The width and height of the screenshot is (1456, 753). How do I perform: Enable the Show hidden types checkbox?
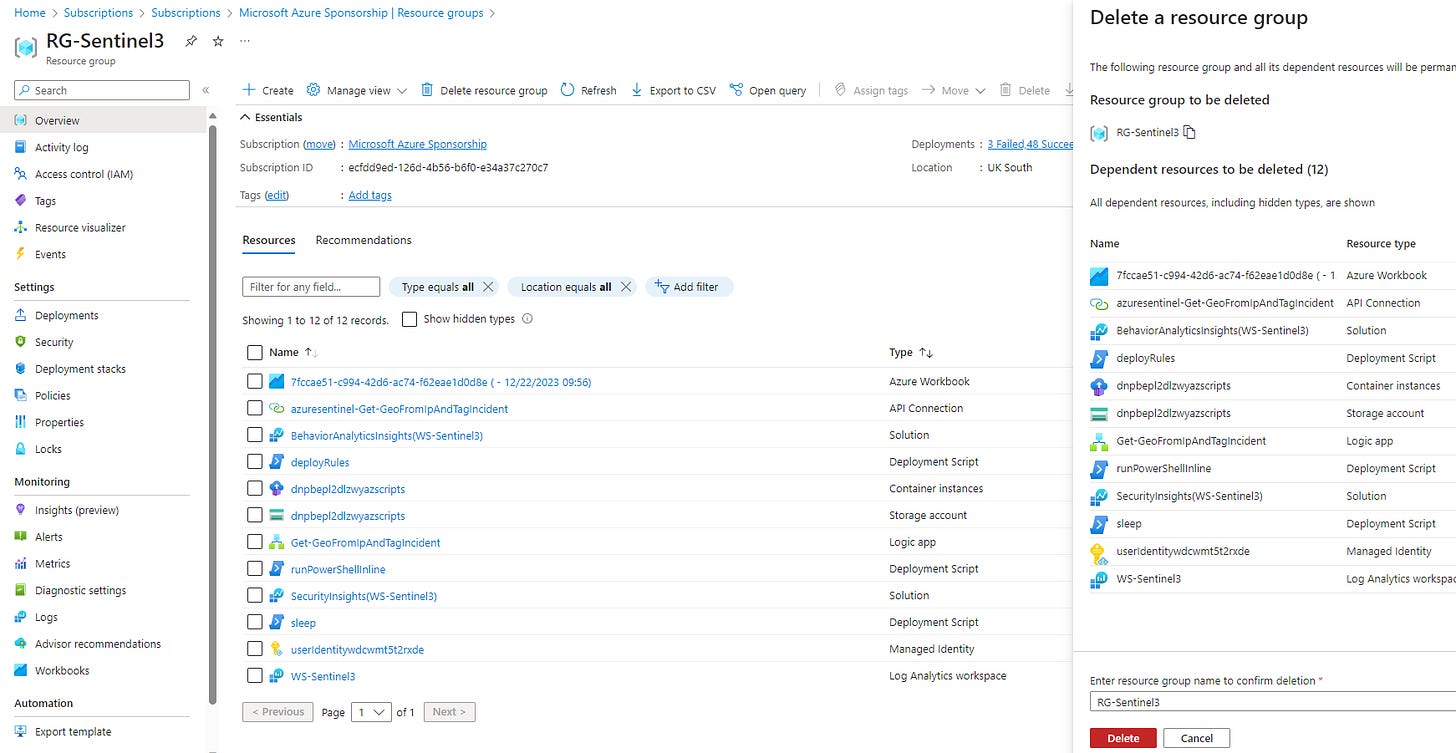click(x=408, y=319)
